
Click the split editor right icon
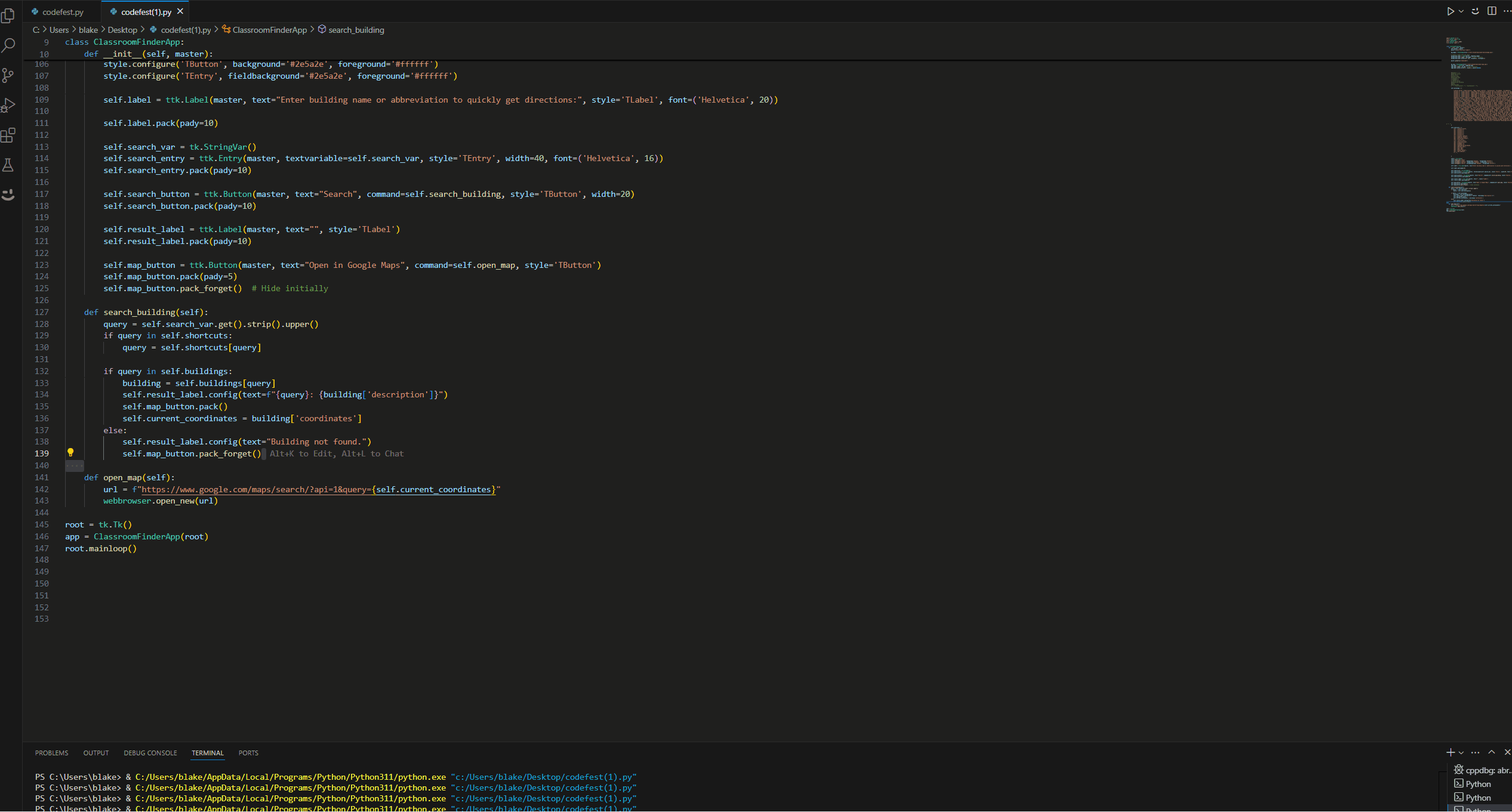(x=1492, y=11)
